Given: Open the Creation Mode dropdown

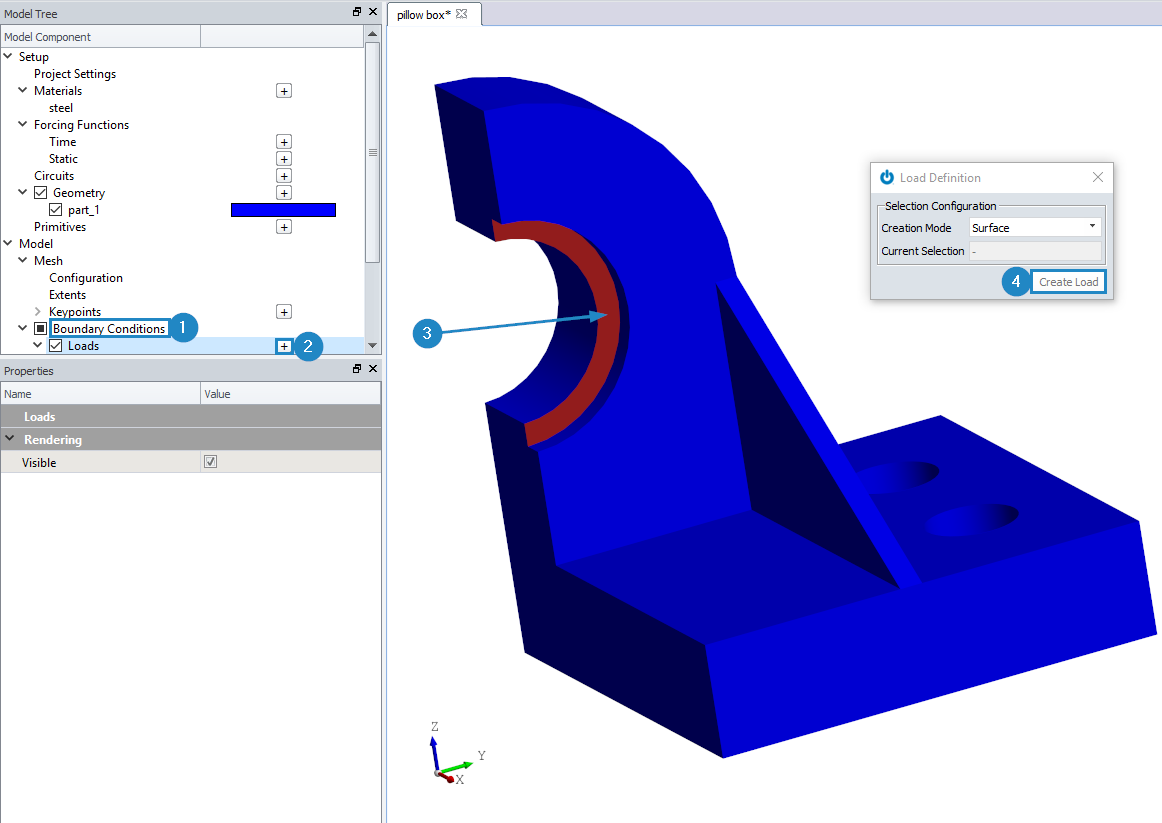Looking at the screenshot, I should click(1035, 227).
